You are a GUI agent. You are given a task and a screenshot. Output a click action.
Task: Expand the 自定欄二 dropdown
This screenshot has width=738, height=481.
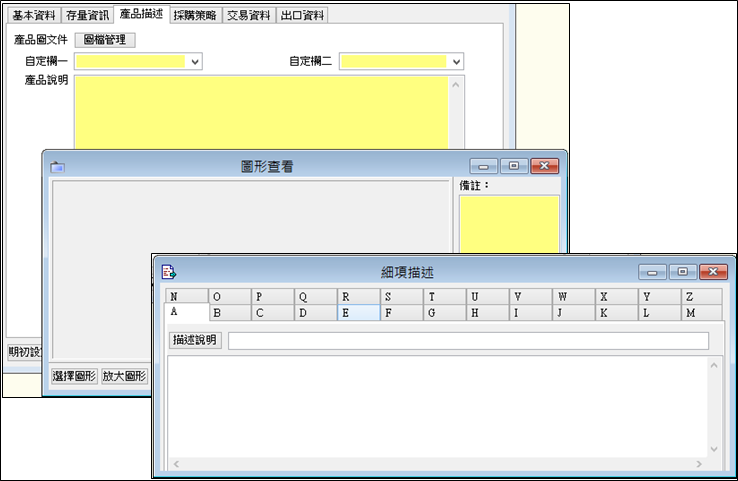point(457,62)
